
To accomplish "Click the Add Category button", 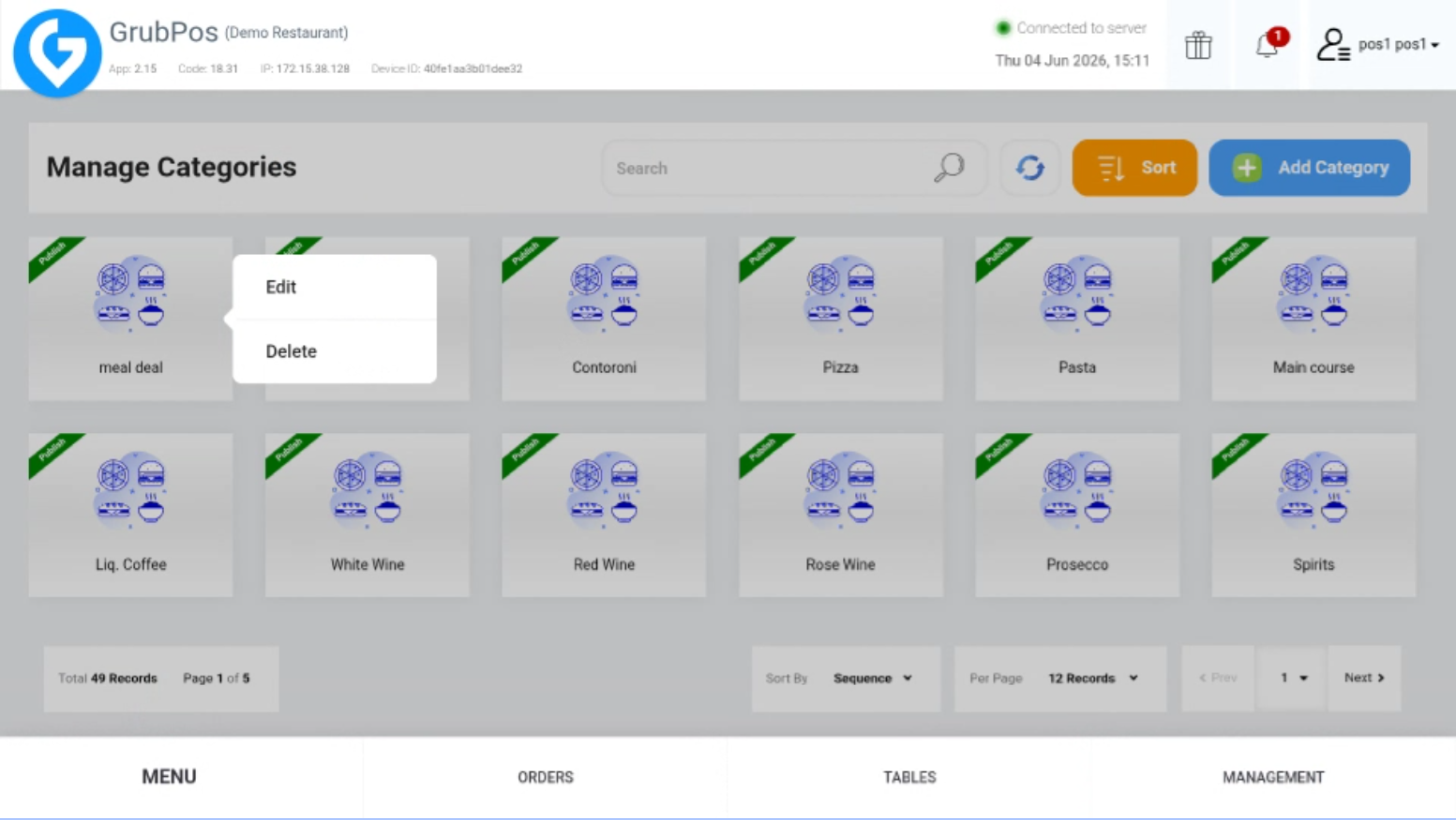I will (x=1309, y=168).
